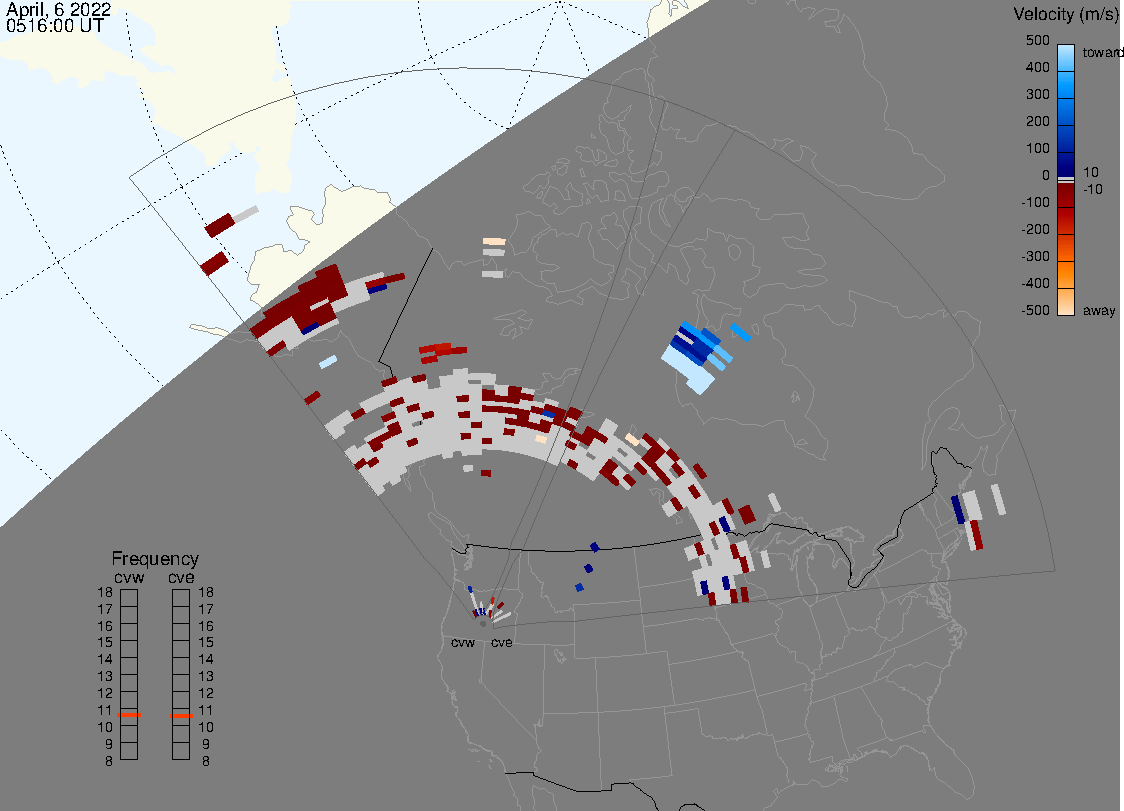1124x811 pixels.
Task: Click the 8 label right of cve bar
Action: coord(206,762)
